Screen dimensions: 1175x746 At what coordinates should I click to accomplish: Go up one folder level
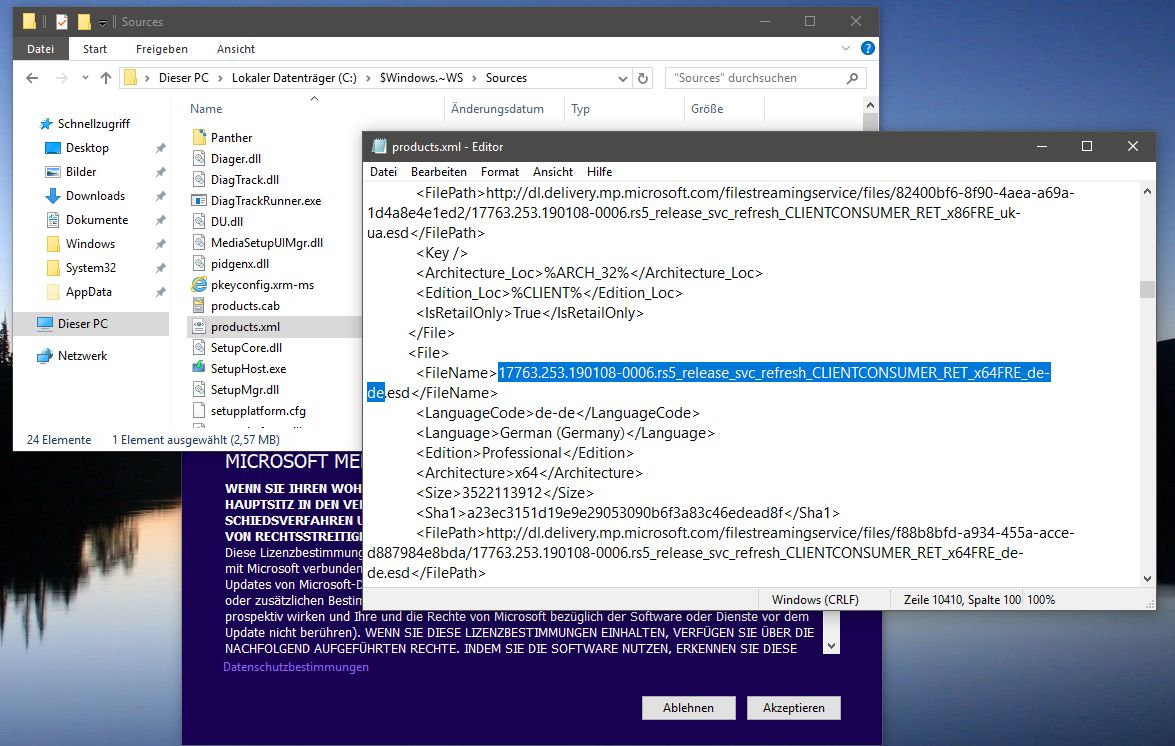click(106, 78)
